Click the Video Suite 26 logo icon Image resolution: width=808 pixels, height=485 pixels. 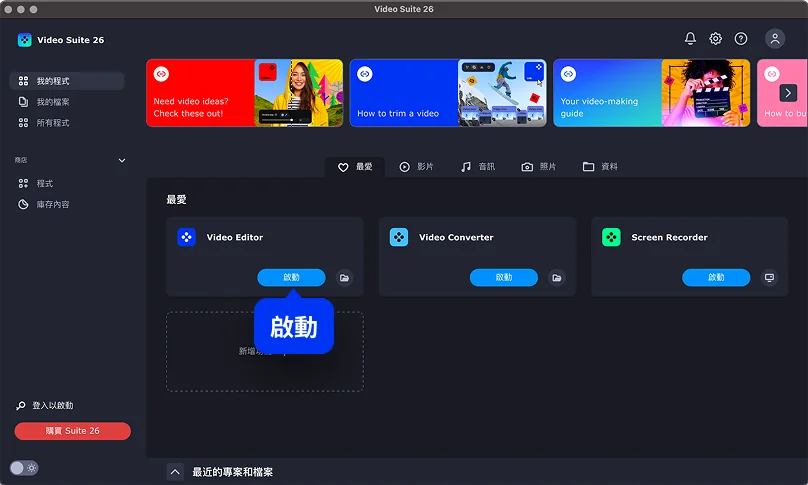tap(24, 40)
